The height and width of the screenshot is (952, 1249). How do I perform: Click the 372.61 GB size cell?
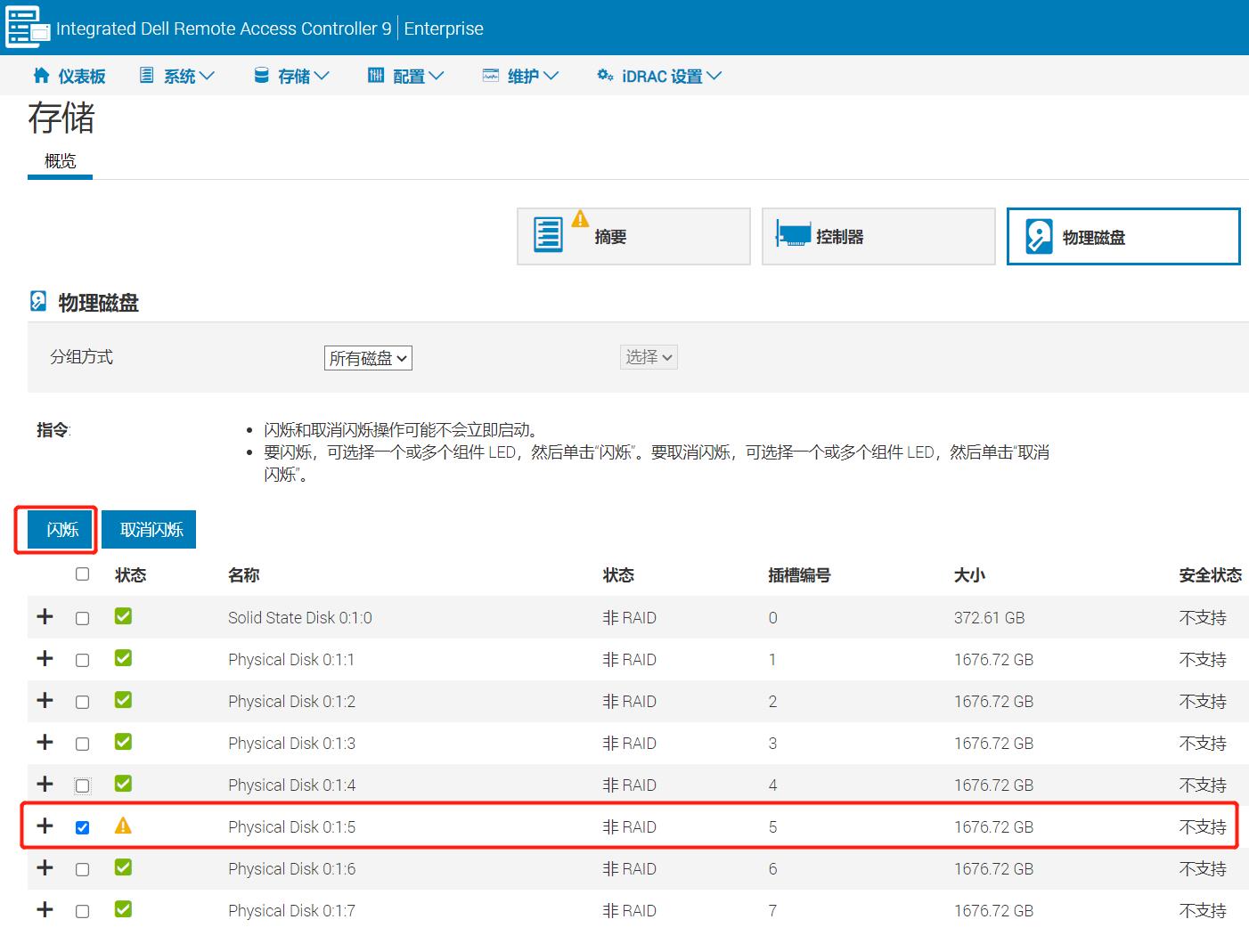(989, 617)
